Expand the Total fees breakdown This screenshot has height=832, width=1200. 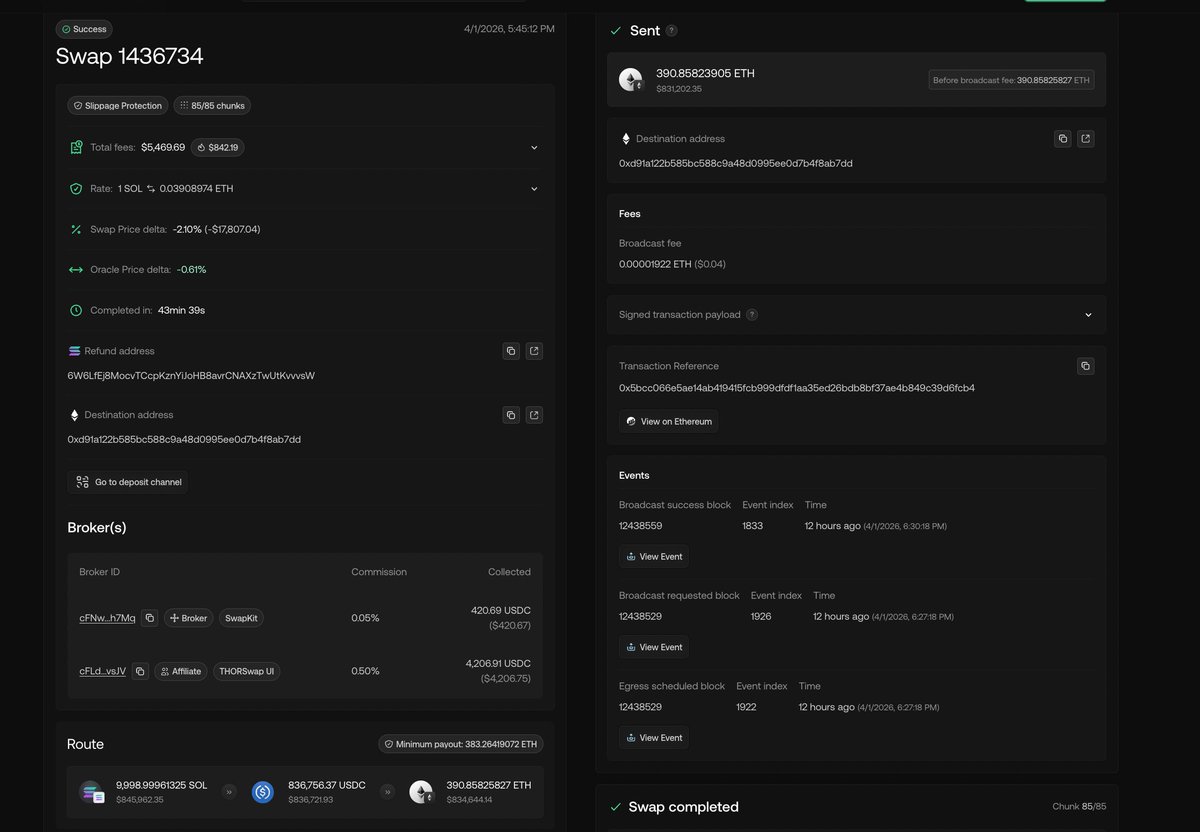(534, 147)
